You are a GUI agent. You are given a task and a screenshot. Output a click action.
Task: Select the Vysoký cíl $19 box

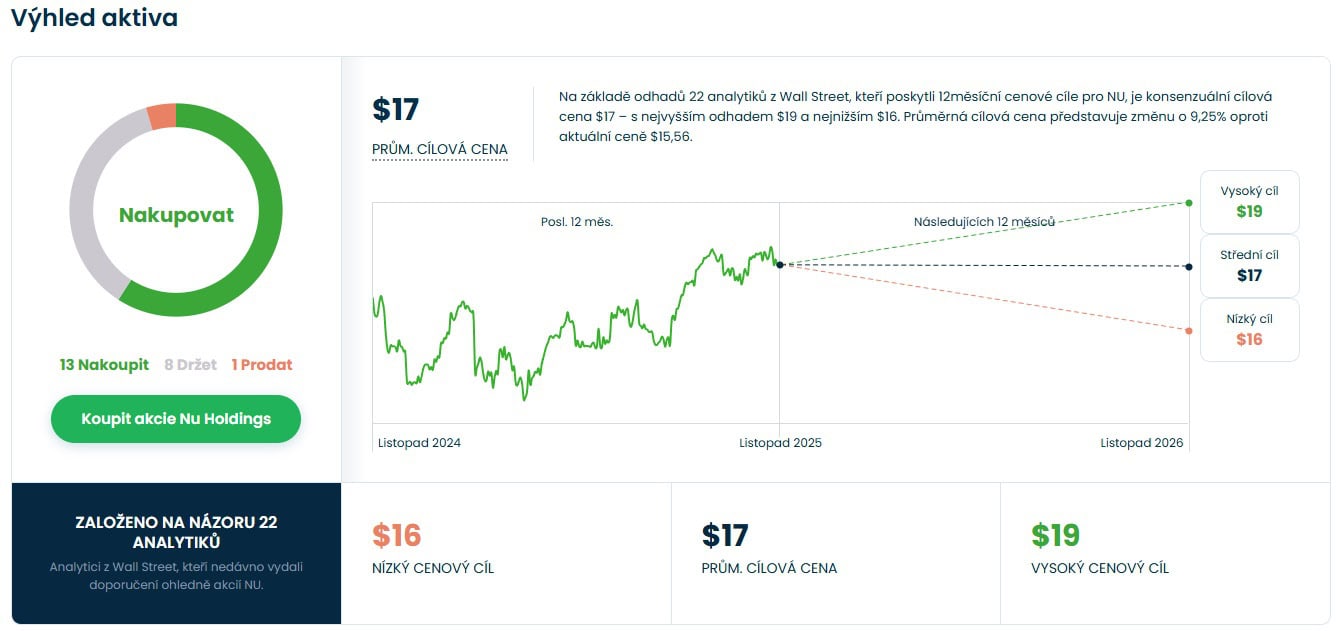coord(1249,202)
